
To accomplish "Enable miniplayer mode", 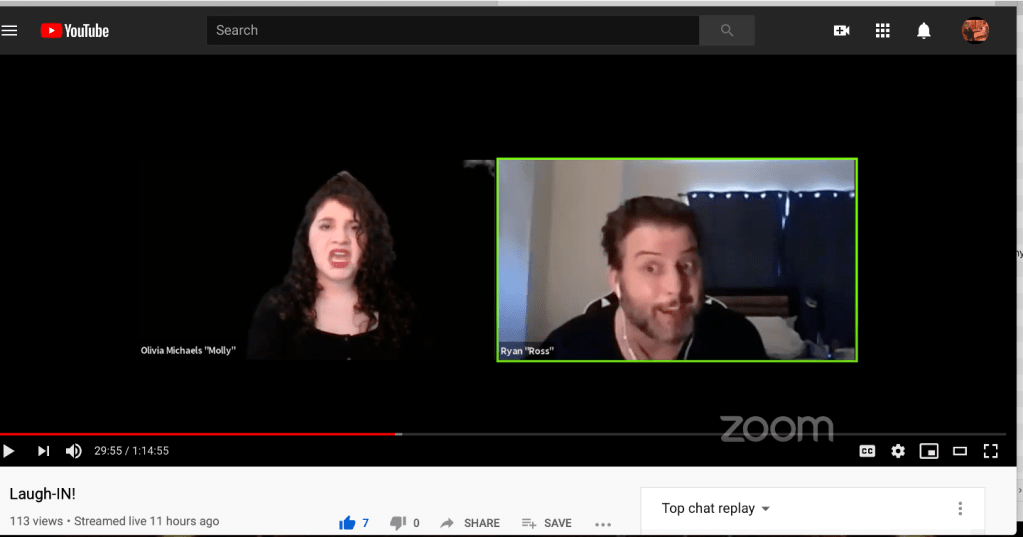I will (x=929, y=451).
